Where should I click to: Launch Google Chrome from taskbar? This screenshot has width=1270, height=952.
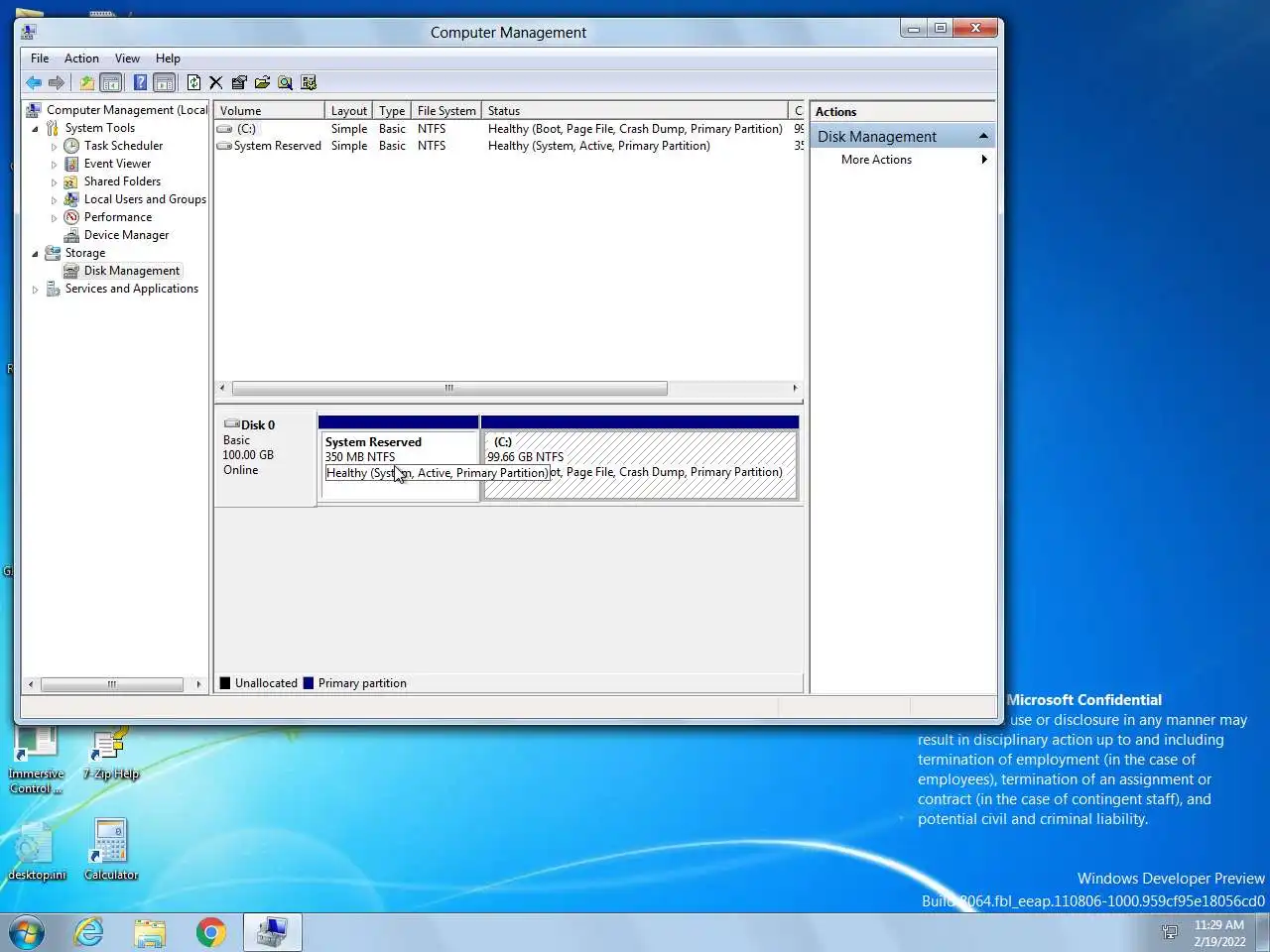[210, 932]
